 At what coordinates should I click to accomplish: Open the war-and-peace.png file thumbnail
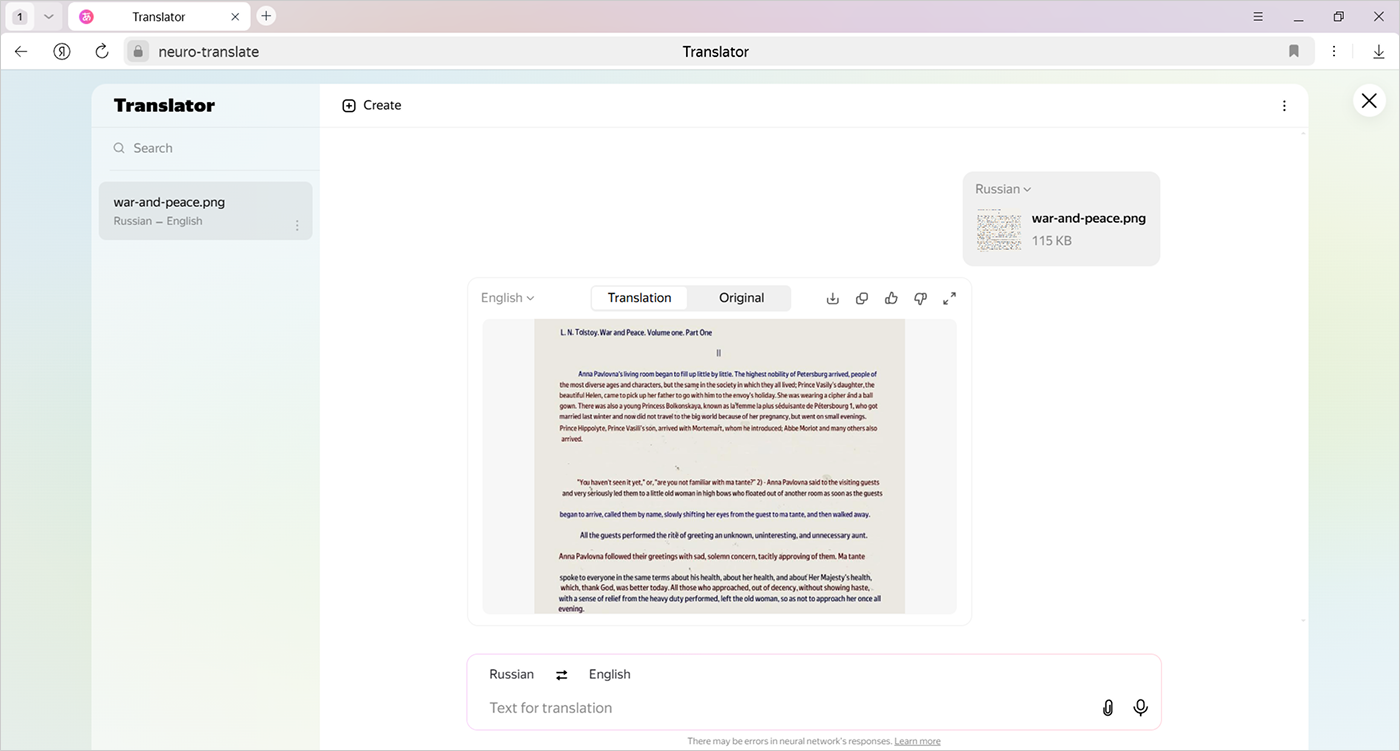pos(997,229)
